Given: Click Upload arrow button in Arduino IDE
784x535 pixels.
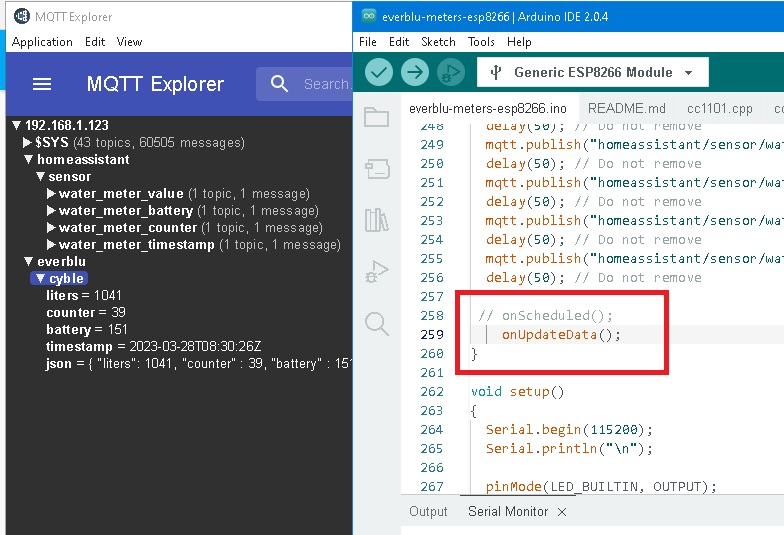Looking at the screenshot, I should (414, 72).
